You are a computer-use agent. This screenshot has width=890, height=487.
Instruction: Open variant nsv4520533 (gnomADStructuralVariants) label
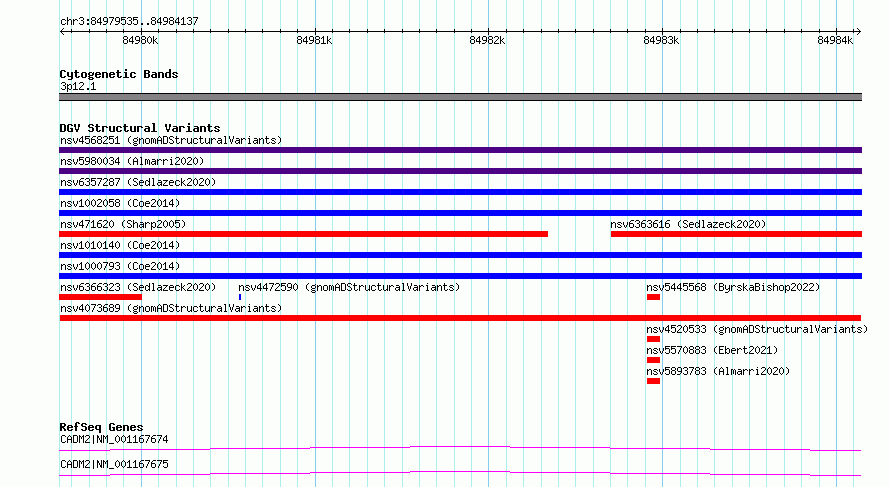point(757,329)
